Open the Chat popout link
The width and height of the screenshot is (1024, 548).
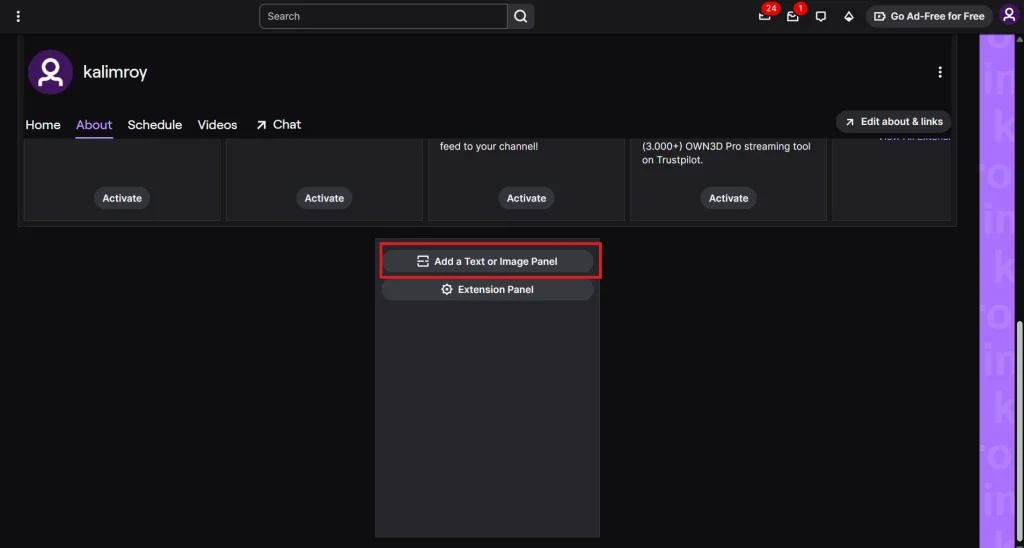click(278, 125)
